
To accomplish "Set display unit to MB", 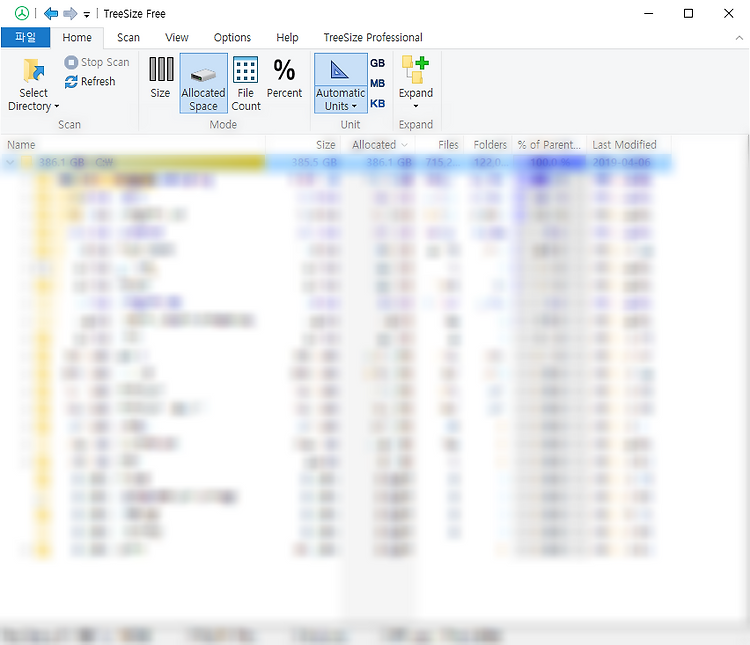I will tap(377, 83).
